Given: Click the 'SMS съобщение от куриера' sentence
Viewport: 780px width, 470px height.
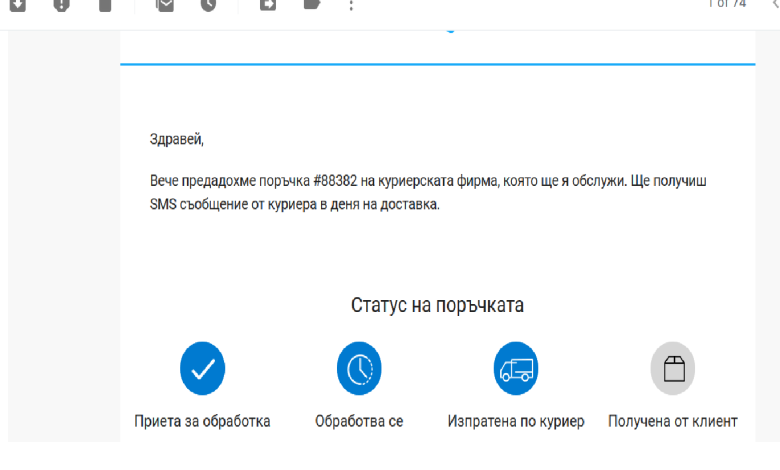Looking at the screenshot, I should point(295,204).
